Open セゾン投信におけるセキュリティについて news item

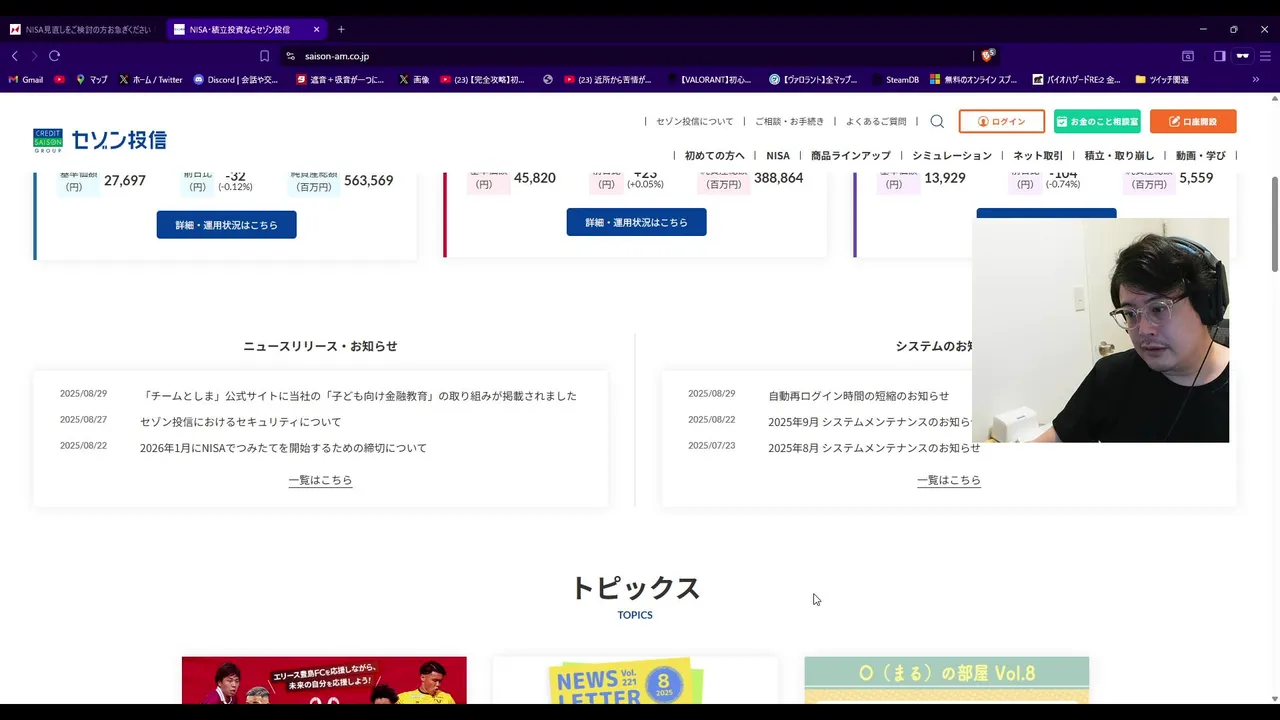[241, 422]
